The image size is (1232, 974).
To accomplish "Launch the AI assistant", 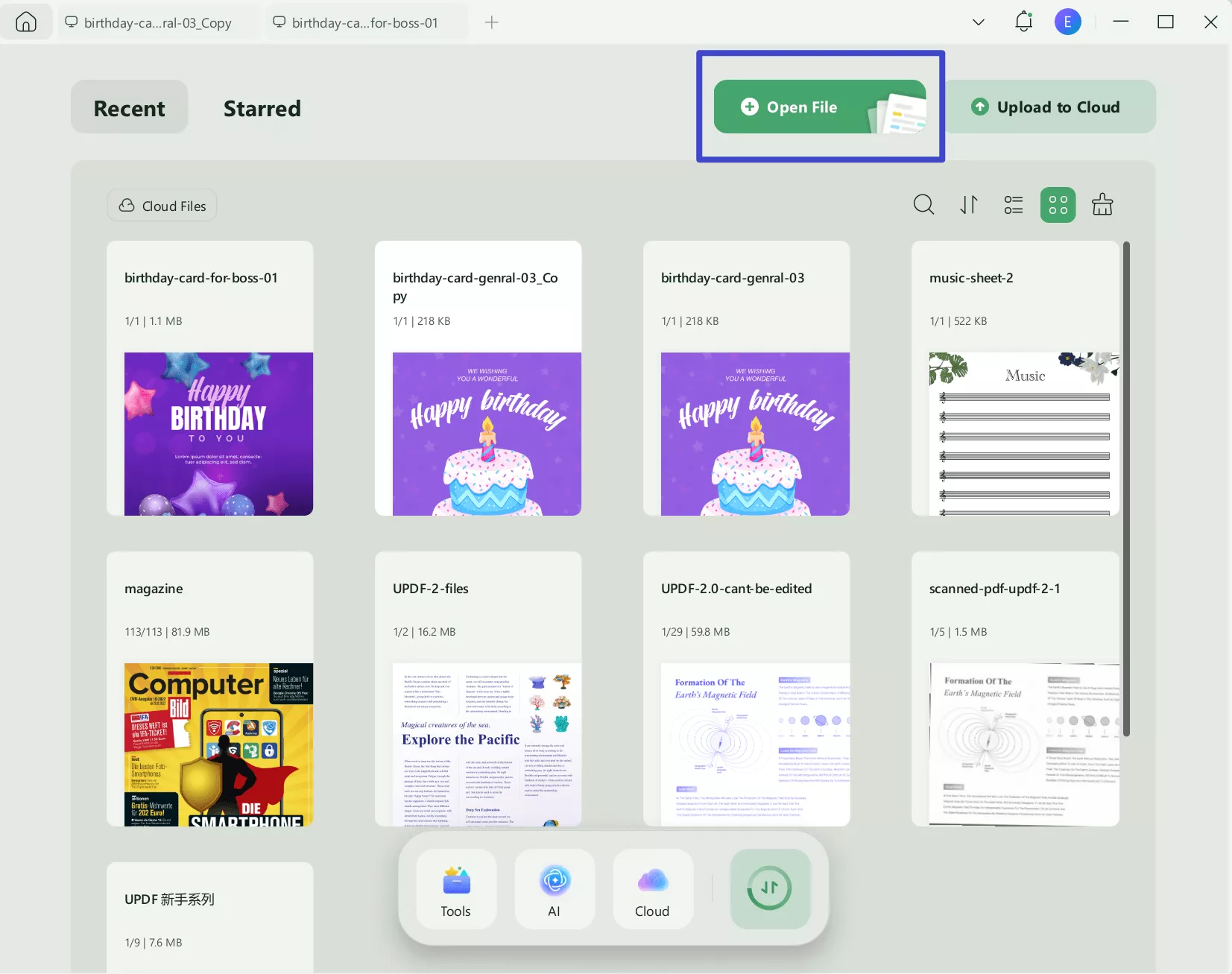I will click(554, 889).
